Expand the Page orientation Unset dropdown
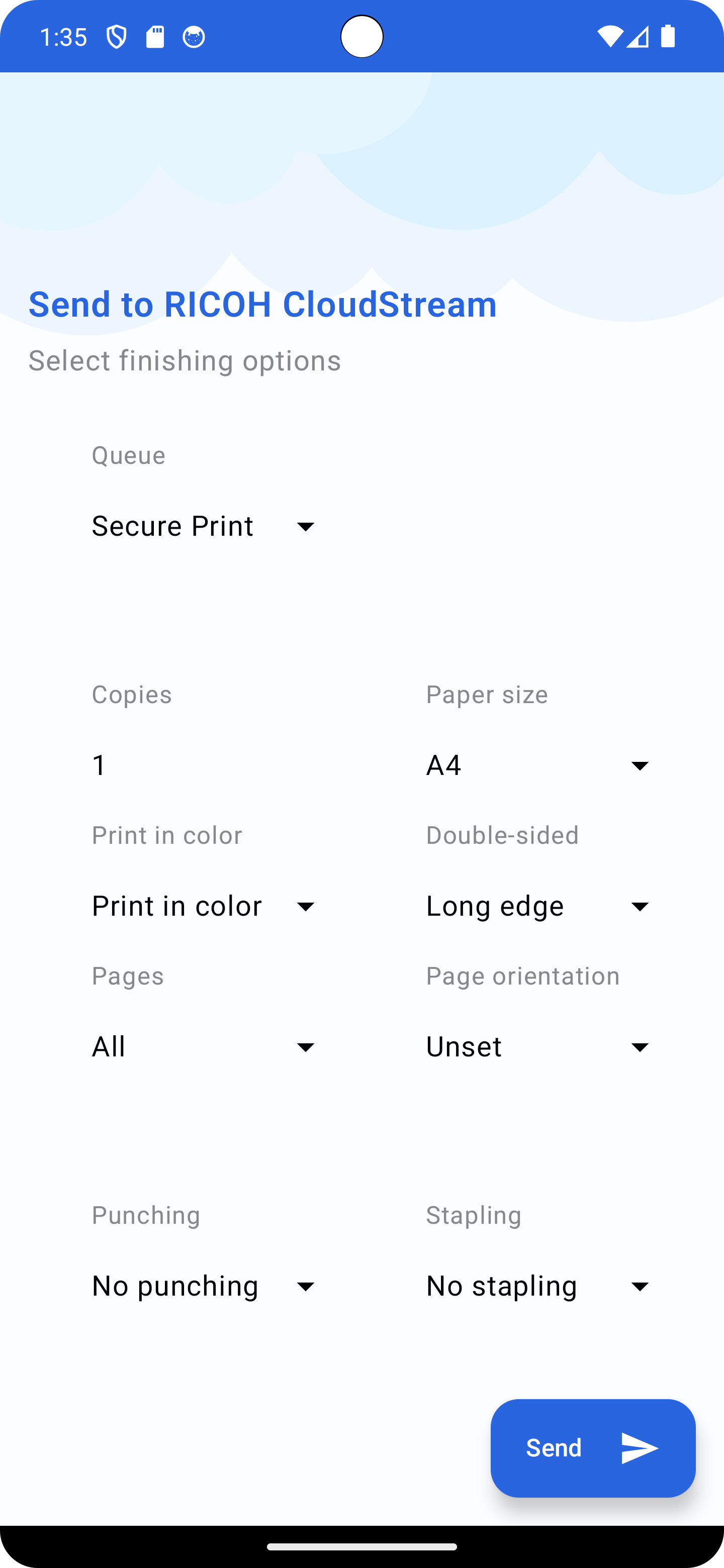This screenshot has height=1568, width=724. pos(538,1046)
